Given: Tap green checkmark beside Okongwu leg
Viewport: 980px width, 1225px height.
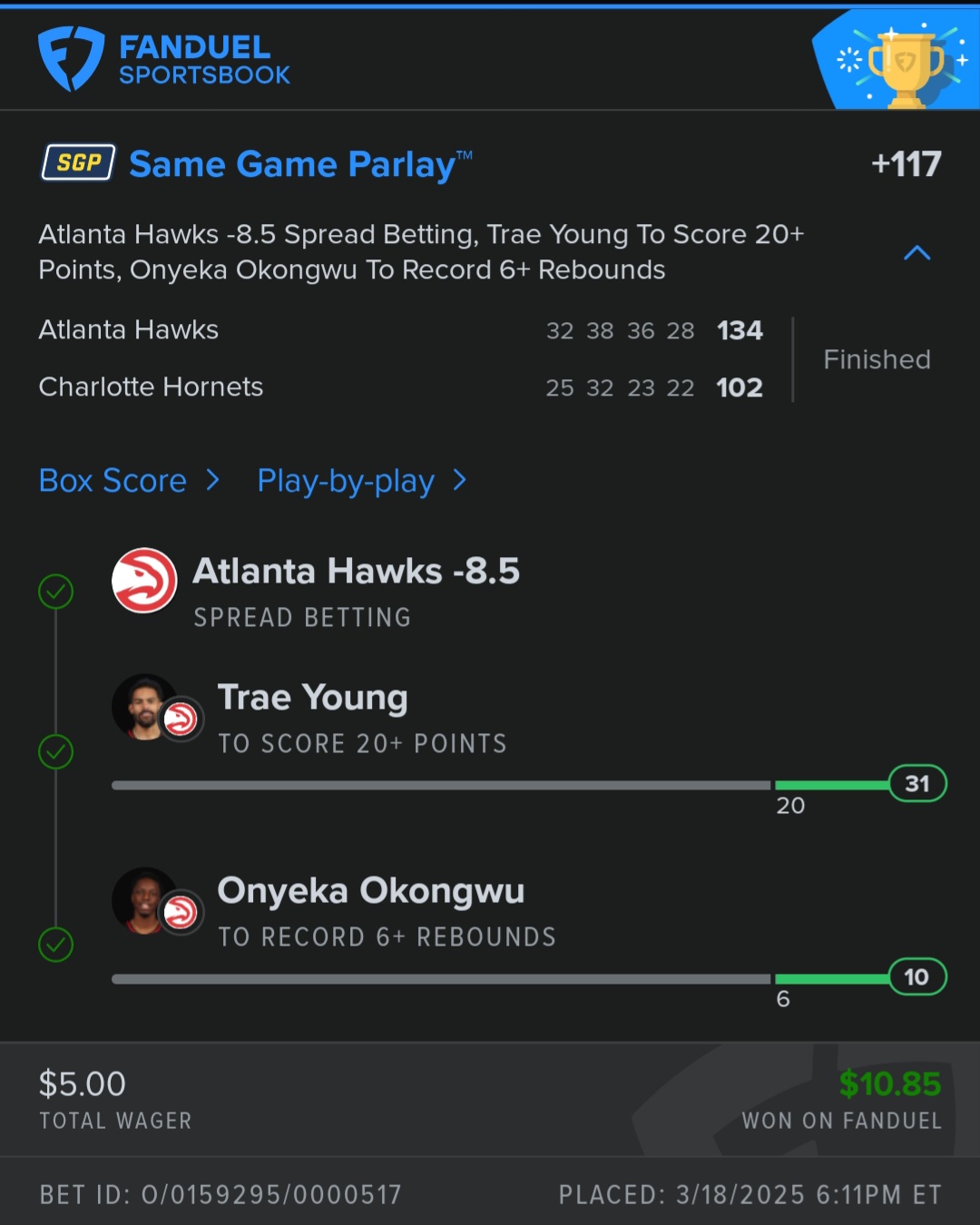Looking at the screenshot, I should (56, 945).
